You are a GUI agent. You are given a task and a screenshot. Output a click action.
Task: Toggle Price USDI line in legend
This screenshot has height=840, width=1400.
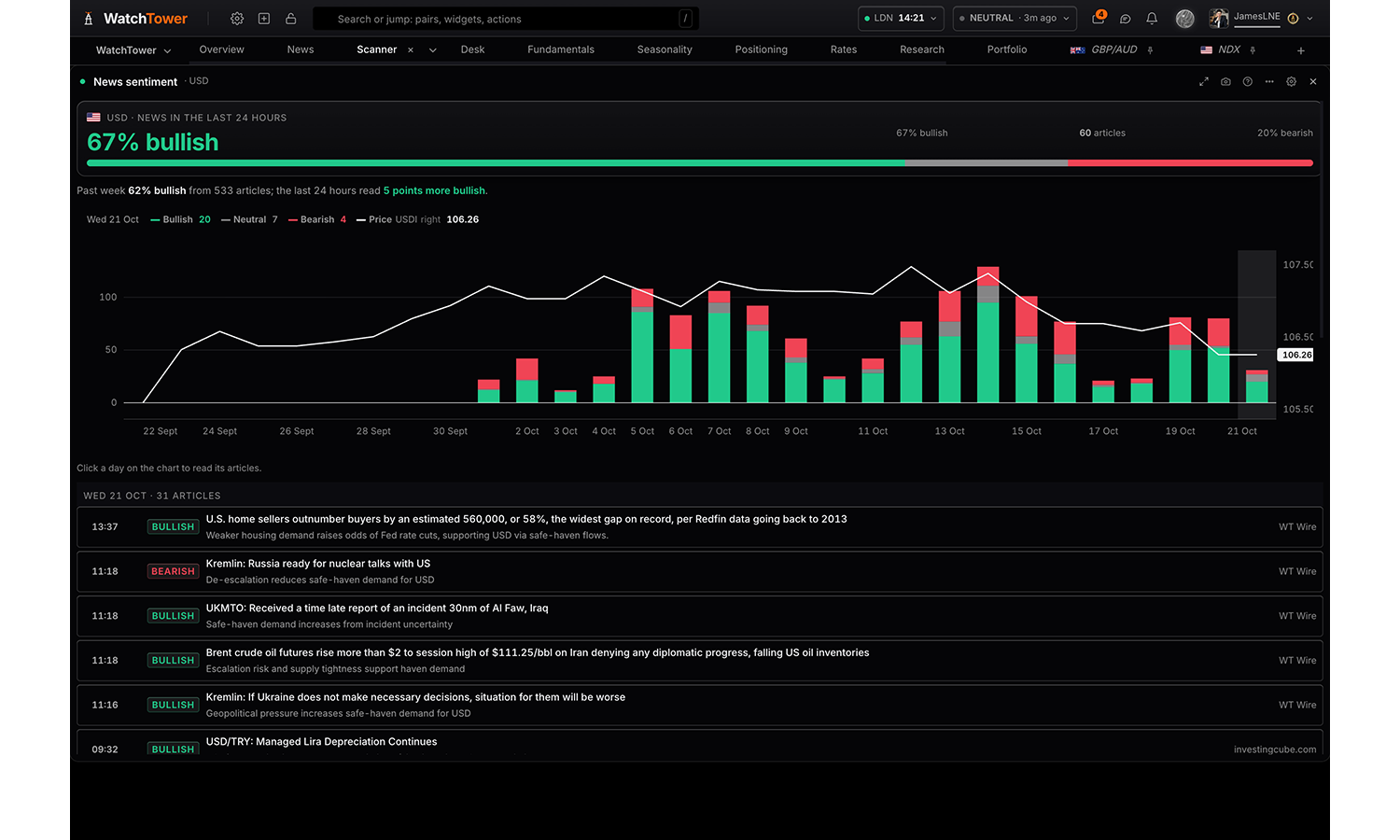click(x=417, y=220)
